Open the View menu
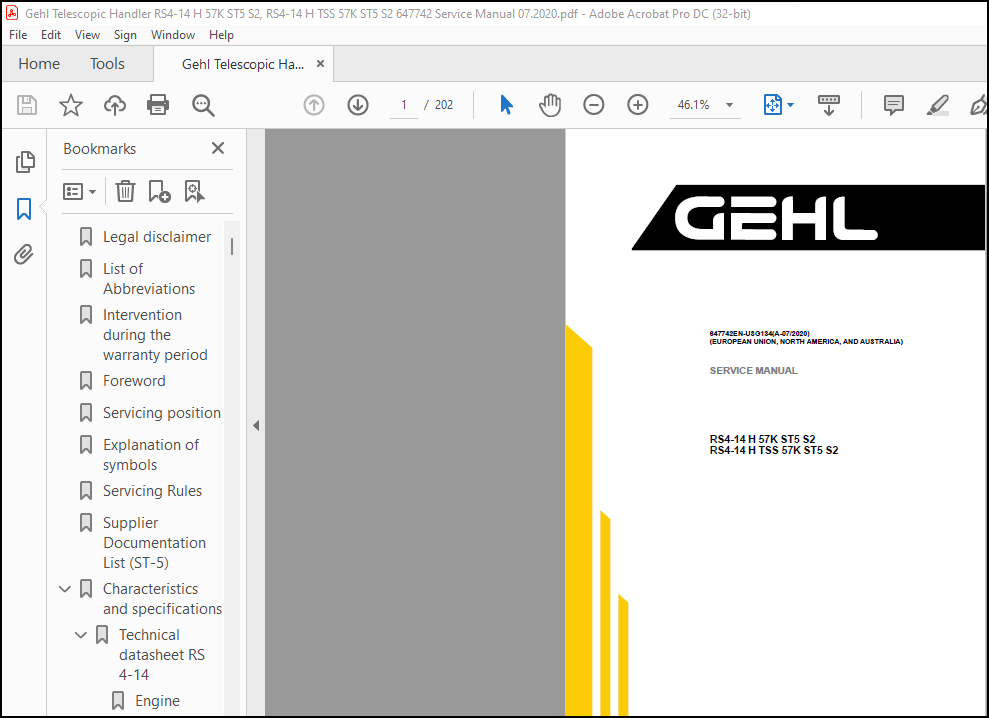The image size is (989, 718). click(x=87, y=35)
